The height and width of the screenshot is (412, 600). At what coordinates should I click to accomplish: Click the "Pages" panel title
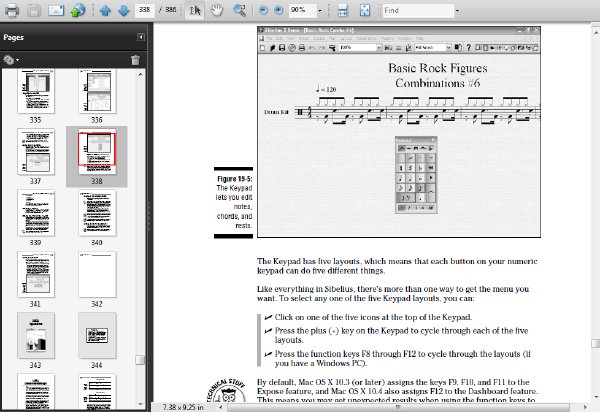click(x=13, y=37)
